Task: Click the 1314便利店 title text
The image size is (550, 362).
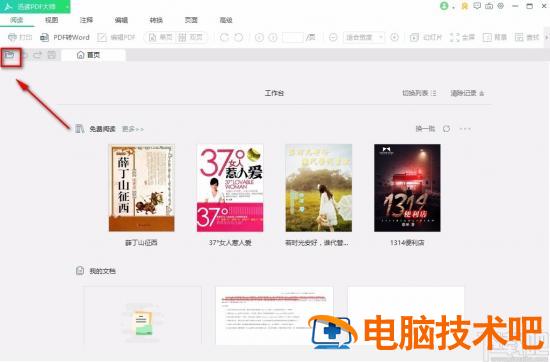Action: pyautogui.click(x=407, y=243)
